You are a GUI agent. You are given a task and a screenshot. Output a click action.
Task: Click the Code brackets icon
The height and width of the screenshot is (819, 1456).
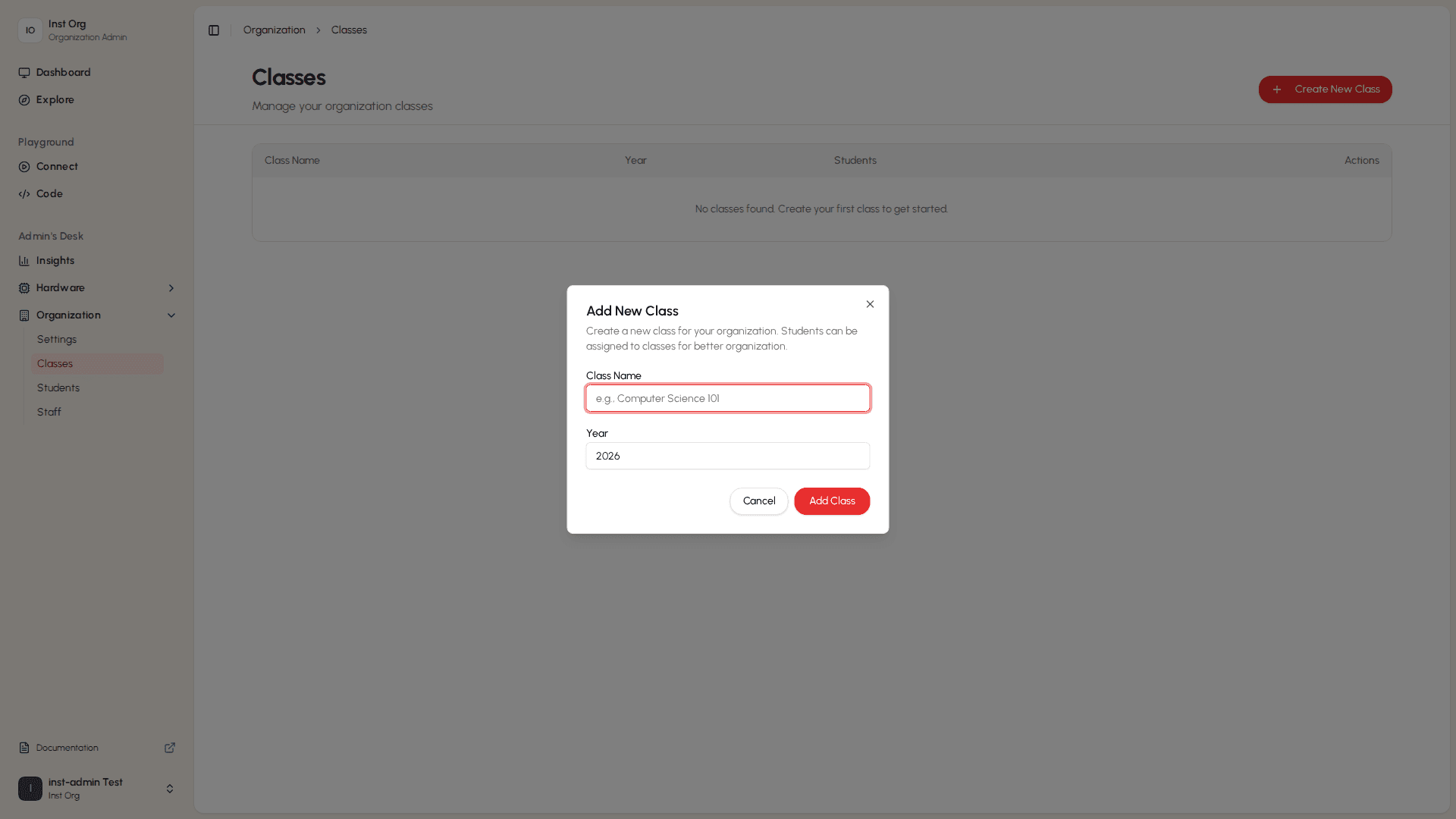click(24, 194)
